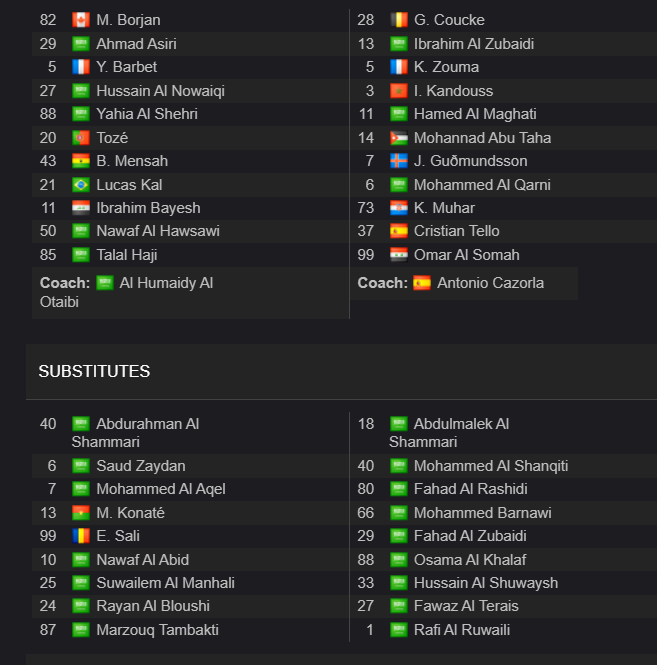657x665 pixels.
Task: Select Omar Al Somah from the lineup
Action: 467,255
